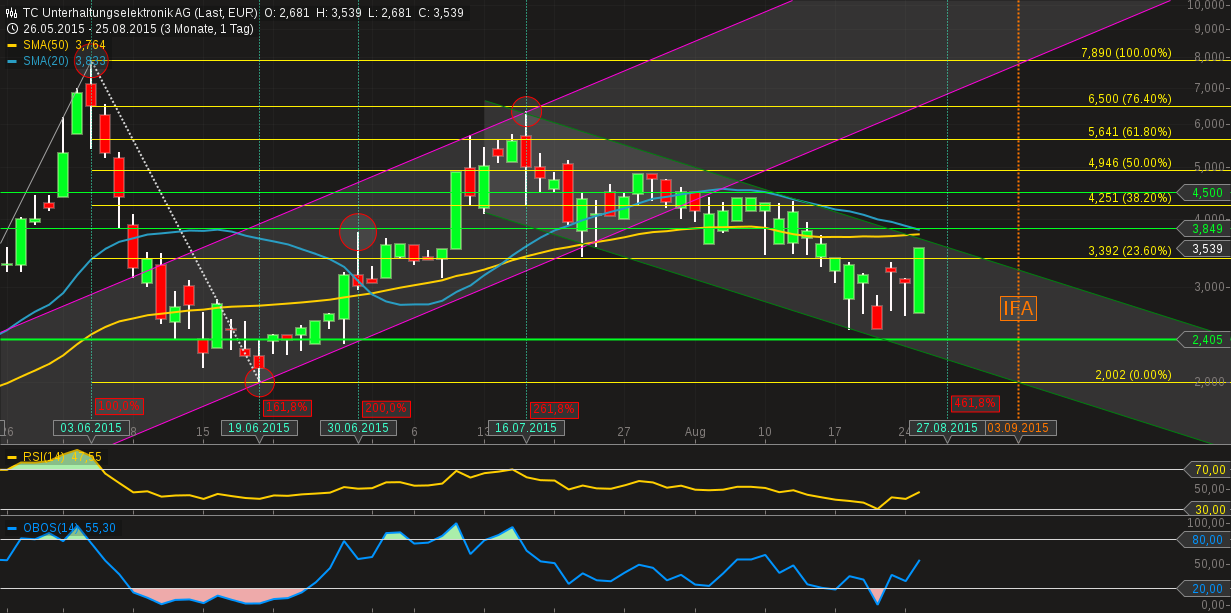Select the RSI(14) indicator label
1231x613 pixels.
(43, 457)
